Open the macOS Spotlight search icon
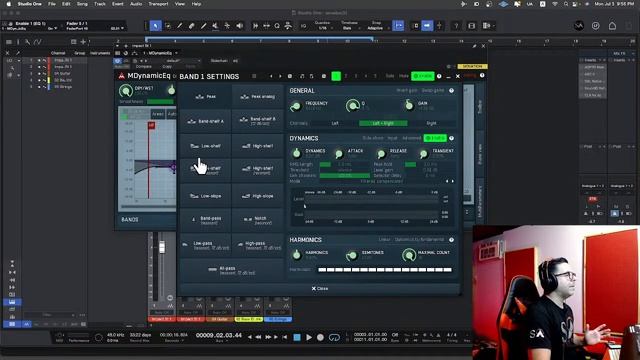This screenshot has width=640, height=360. point(566,4)
